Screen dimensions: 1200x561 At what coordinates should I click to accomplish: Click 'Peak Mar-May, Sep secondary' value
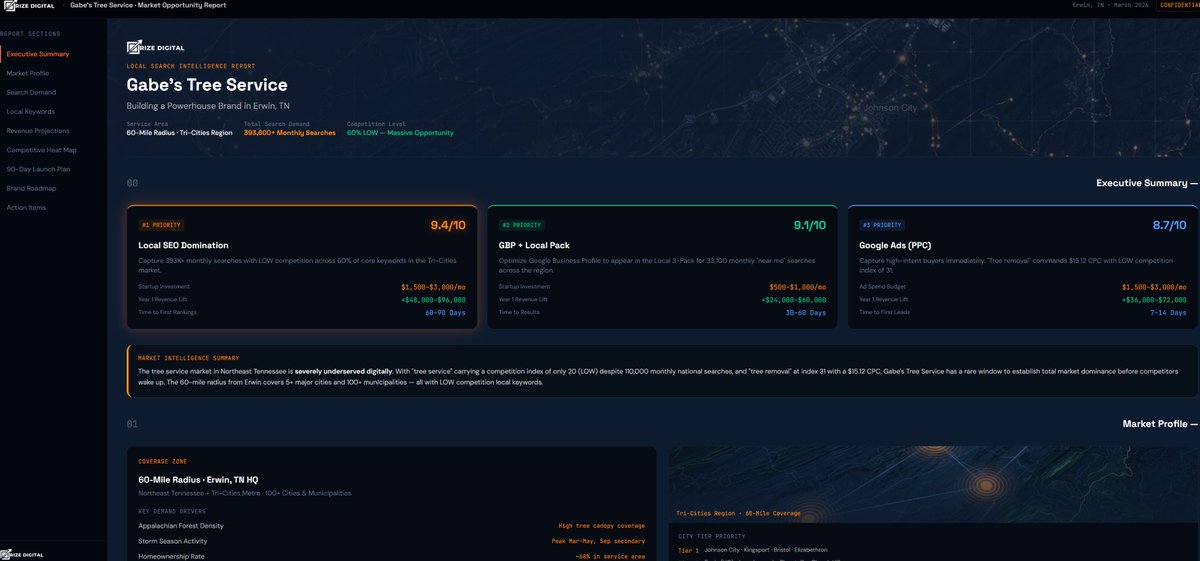pyautogui.click(x=598, y=541)
